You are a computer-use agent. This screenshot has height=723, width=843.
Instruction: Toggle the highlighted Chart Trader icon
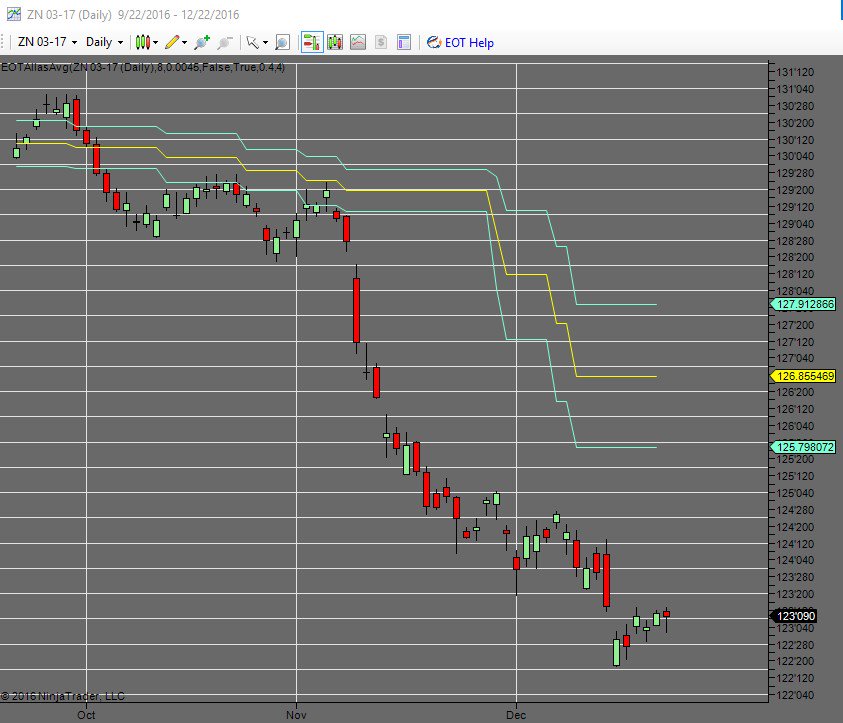[x=312, y=42]
